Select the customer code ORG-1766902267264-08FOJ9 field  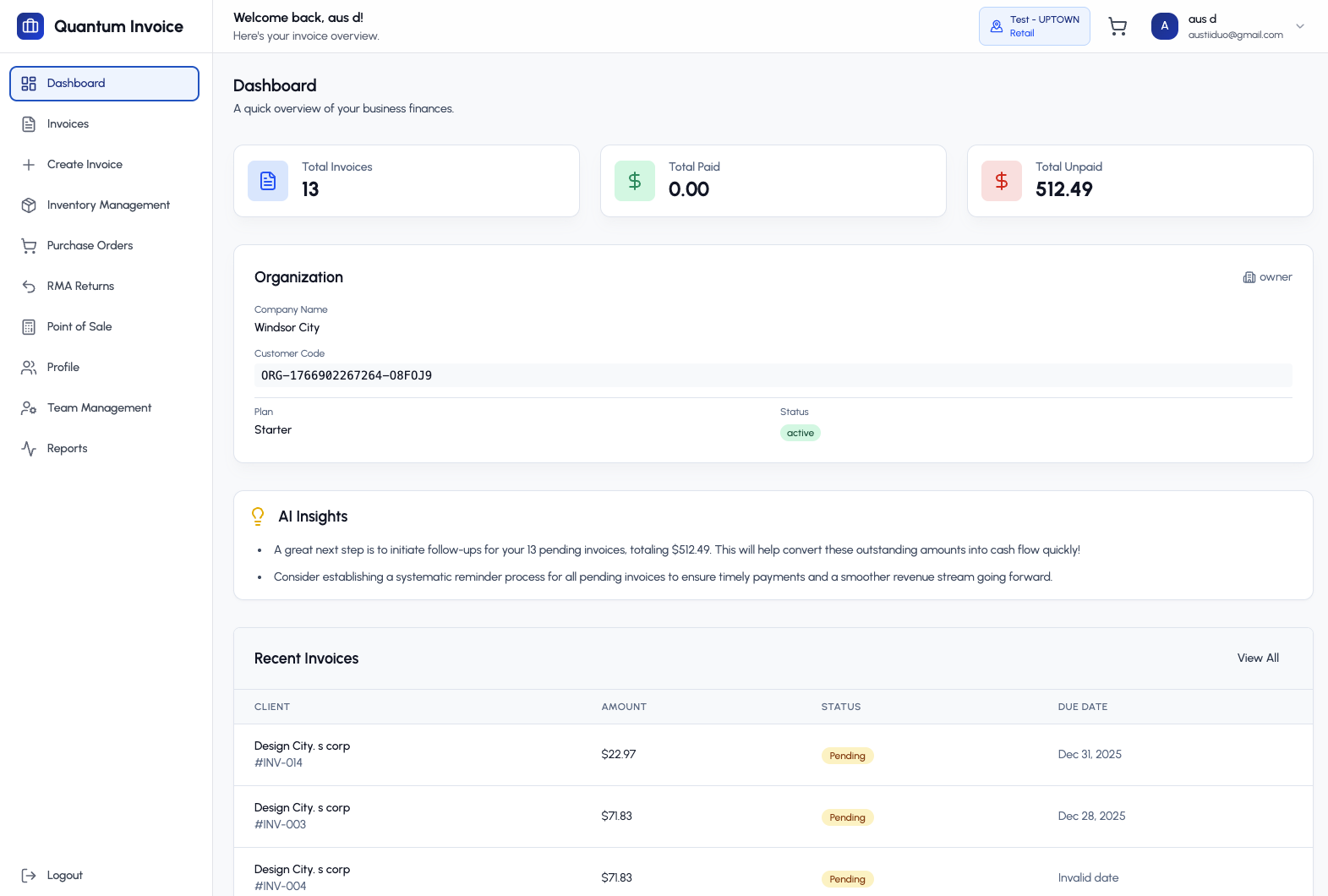point(773,375)
